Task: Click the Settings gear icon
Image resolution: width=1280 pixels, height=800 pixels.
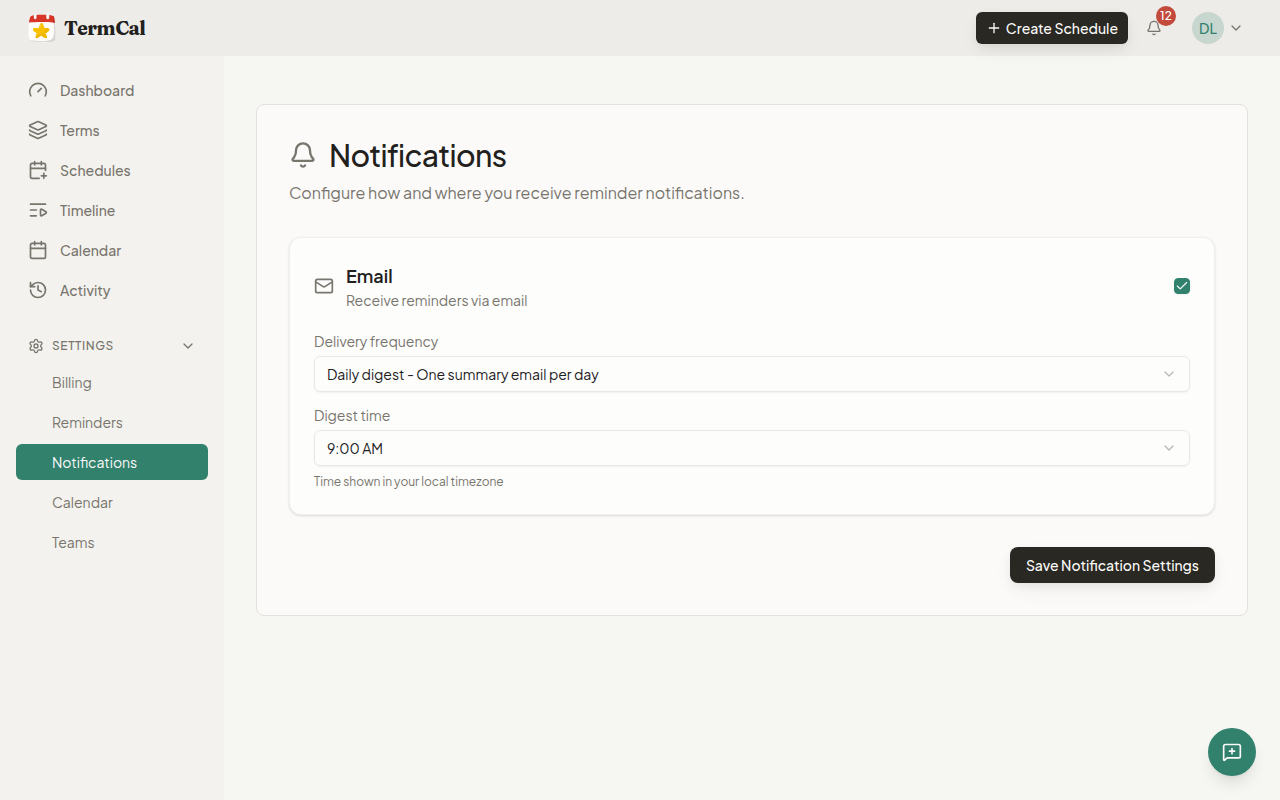Action: pyautogui.click(x=36, y=346)
